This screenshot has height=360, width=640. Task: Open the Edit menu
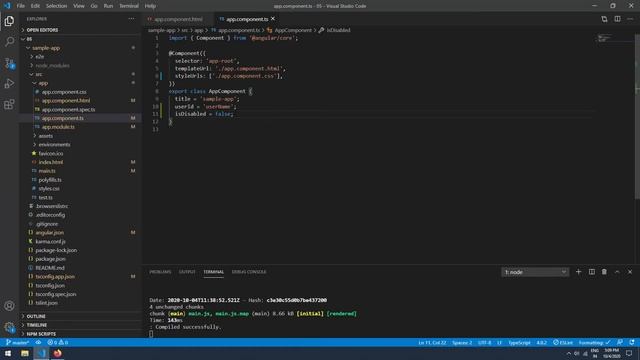tap(35, 6)
